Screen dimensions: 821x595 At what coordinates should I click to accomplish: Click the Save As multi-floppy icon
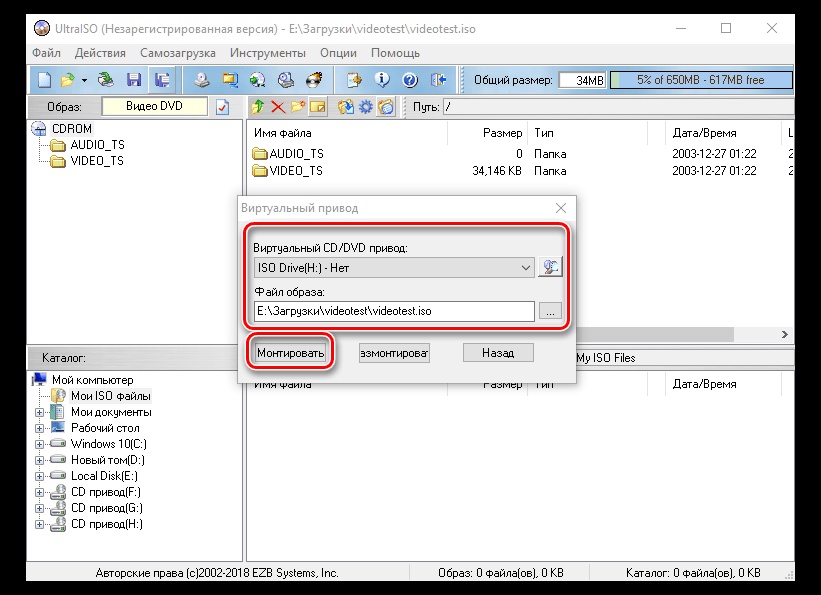pos(162,80)
